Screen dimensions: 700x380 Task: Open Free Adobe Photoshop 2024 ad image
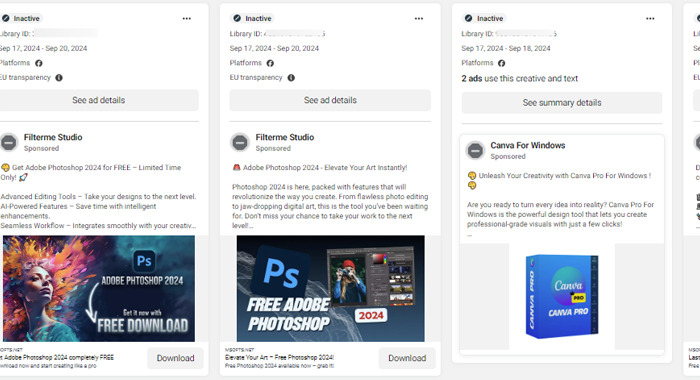[x=330, y=288]
